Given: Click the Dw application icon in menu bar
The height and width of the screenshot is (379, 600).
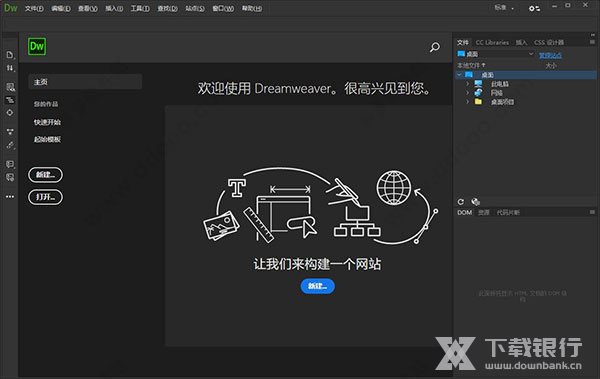Looking at the screenshot, I should [11, 8].
